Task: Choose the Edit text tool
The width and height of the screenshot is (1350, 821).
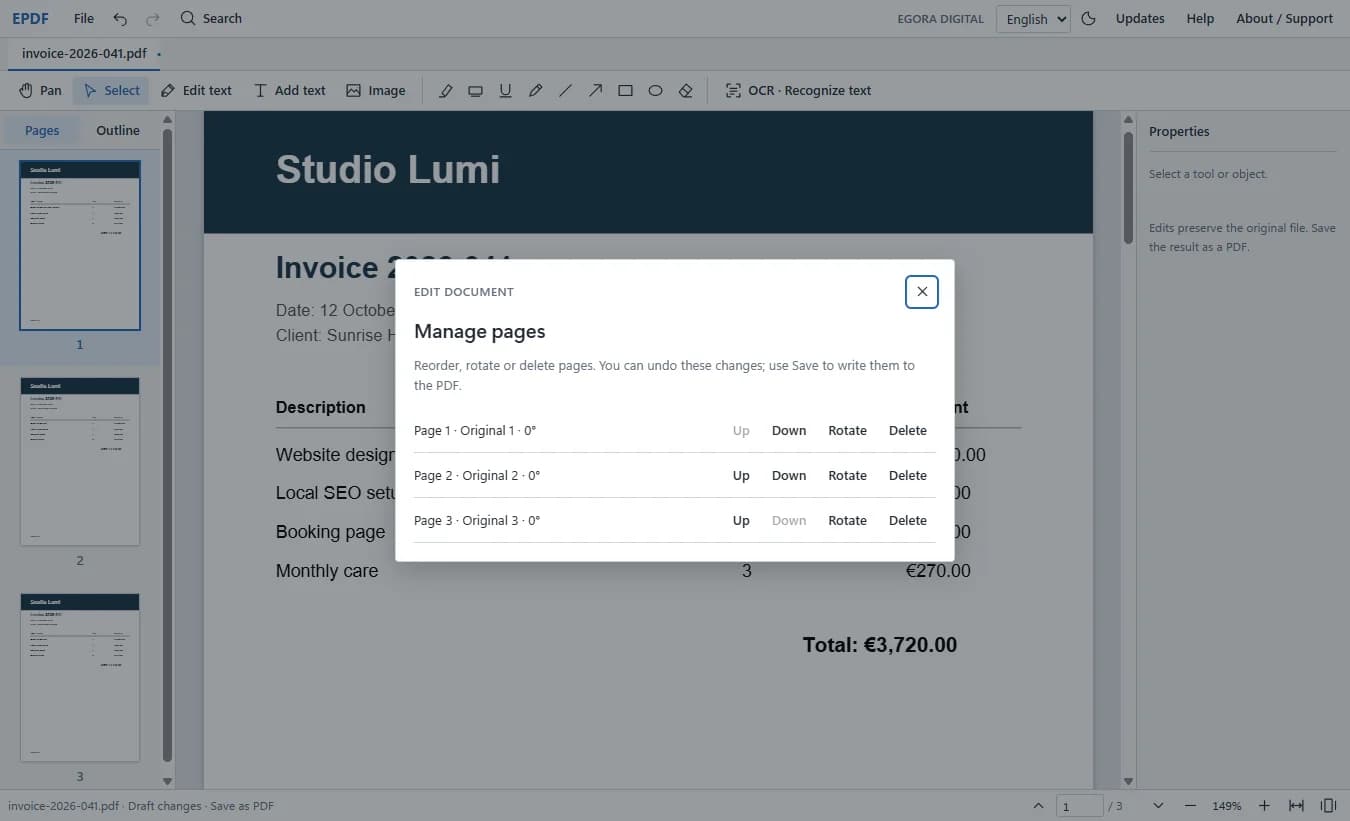Action: tap(196, 90)
